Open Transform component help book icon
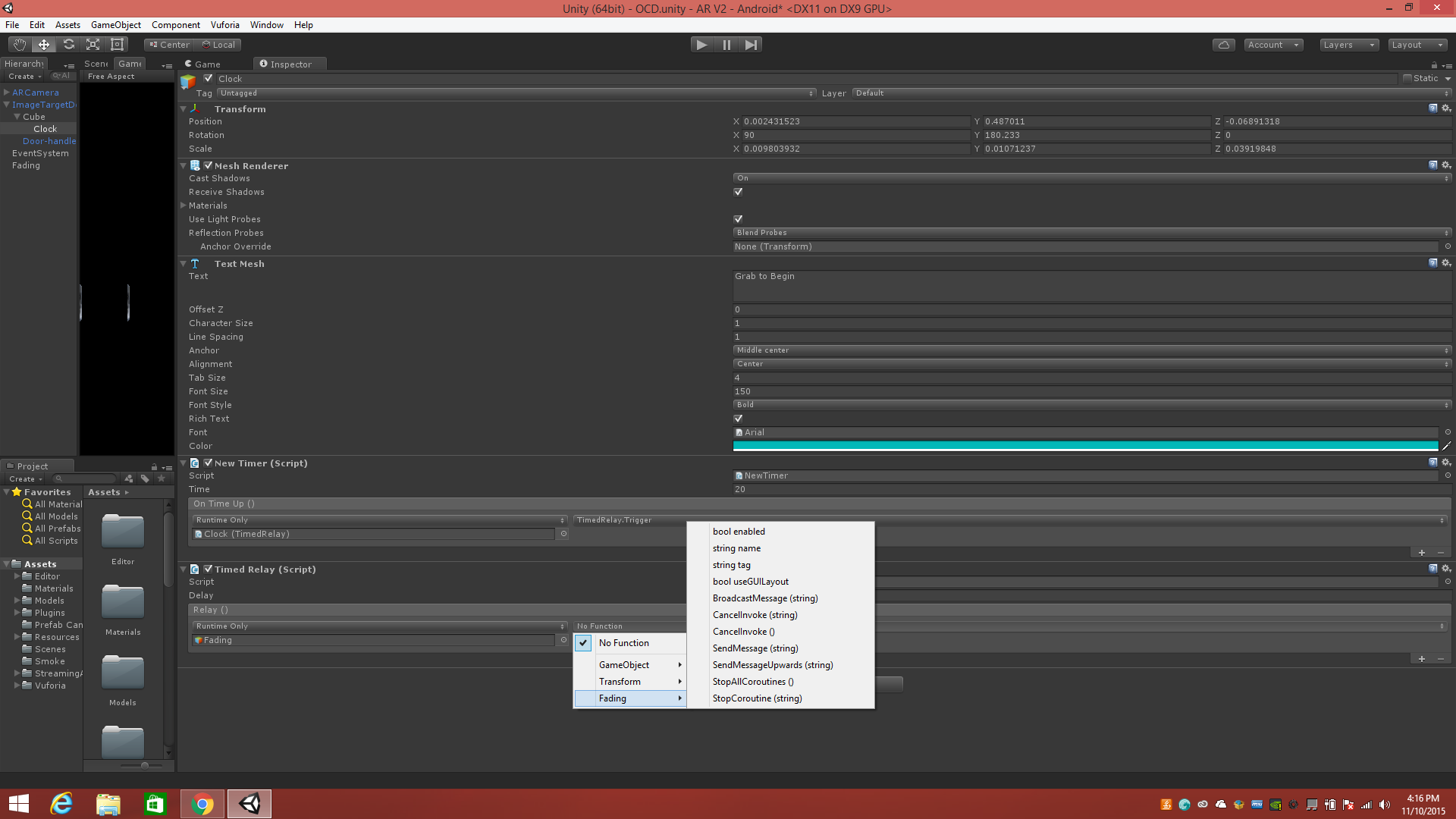This screenshot has height=819, width=1456. point(1432,108)
